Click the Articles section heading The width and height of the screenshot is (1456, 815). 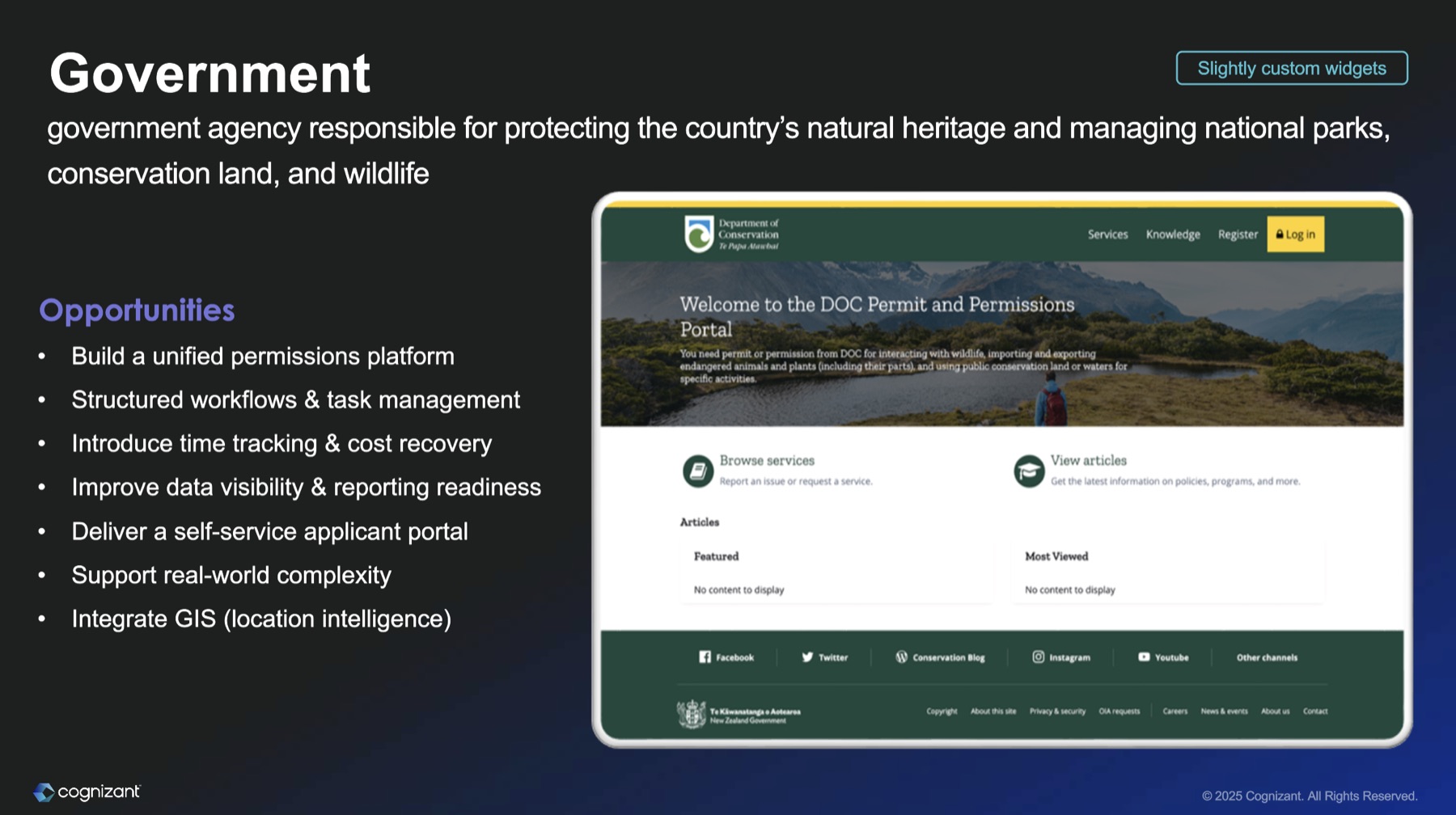click(x=699, y=522)
